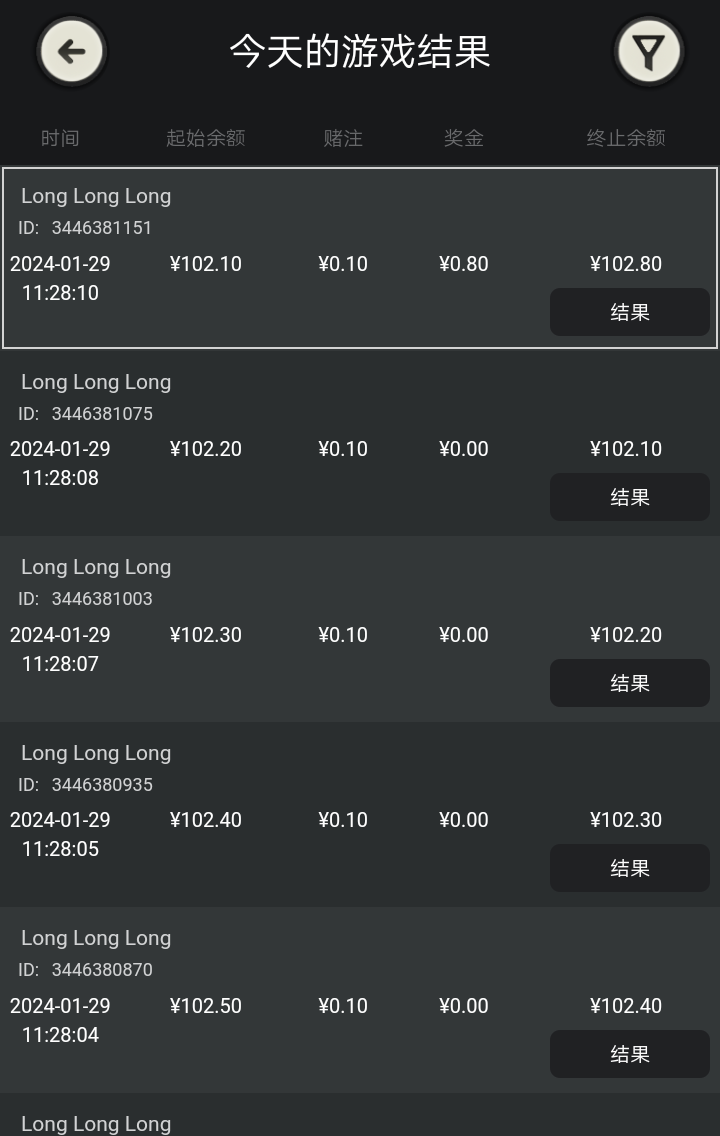The image size is (720, 1136).
Task: Tap the back arrow icon
Action: (x=72, y=51)
